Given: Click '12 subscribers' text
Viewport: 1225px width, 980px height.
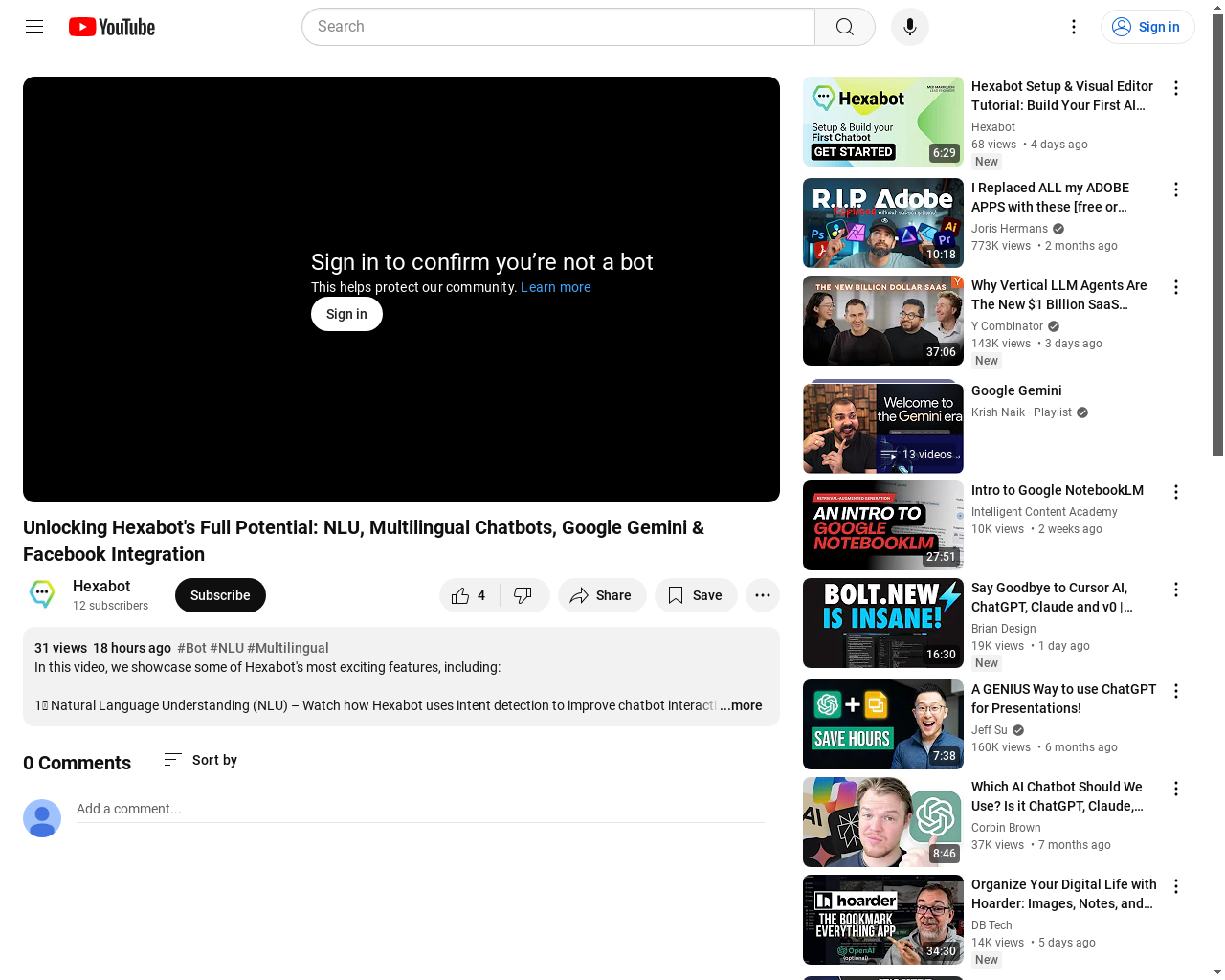Looking at the screenshot, I should [x=110, y=606].
